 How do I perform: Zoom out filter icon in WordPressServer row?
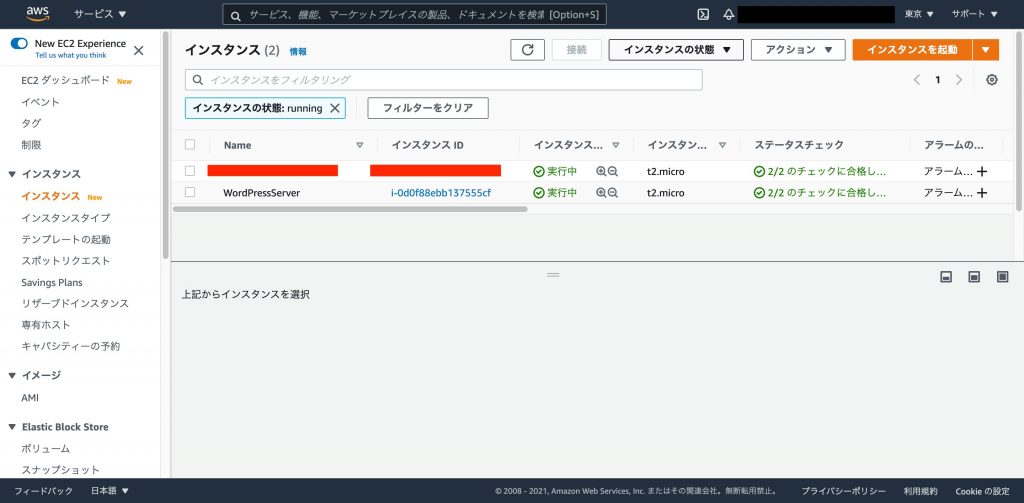(x=613, y=193)
